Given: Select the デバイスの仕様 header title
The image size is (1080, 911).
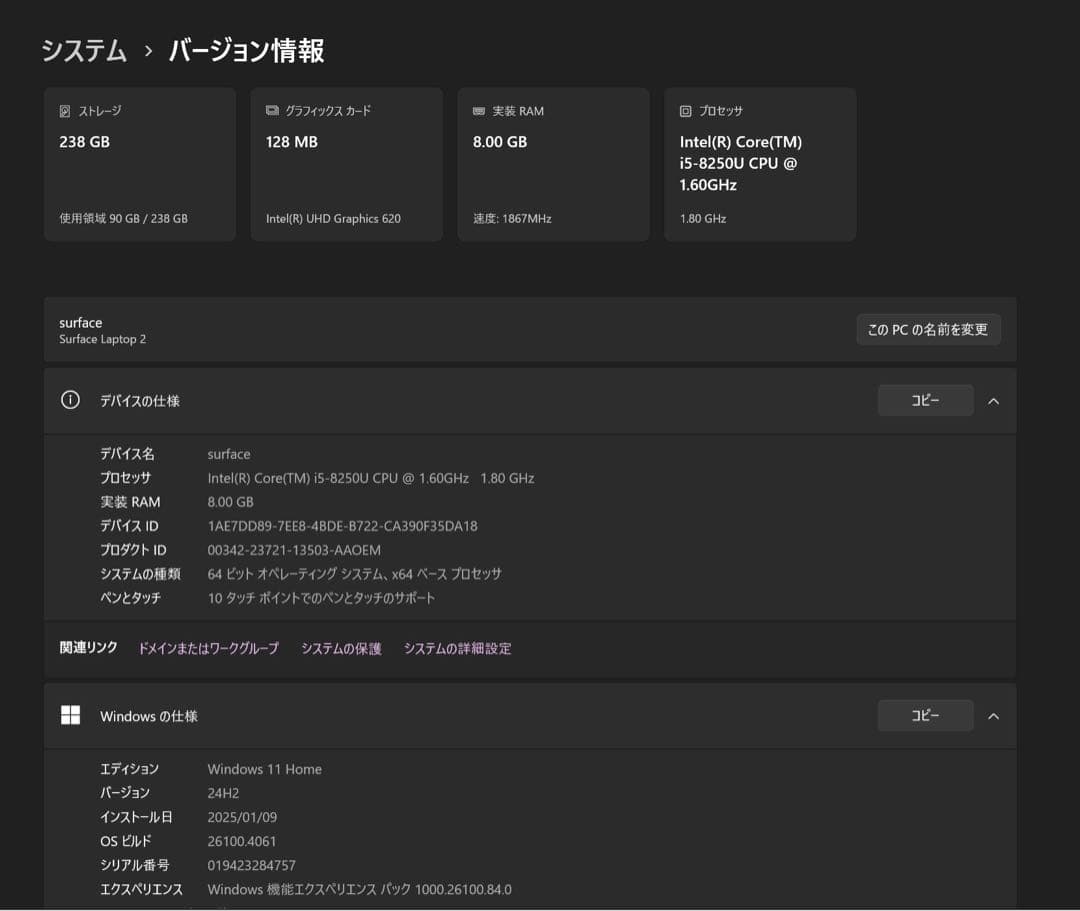Looking at the screenshot, I should [140, 401].
